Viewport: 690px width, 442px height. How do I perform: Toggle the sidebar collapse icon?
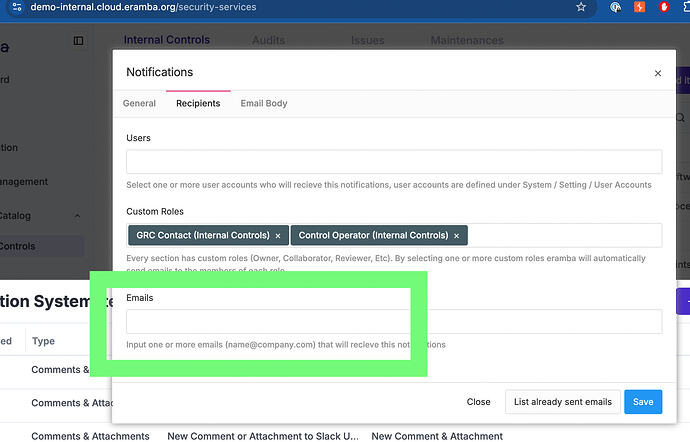pyautogui.click(x=79, y=41)
